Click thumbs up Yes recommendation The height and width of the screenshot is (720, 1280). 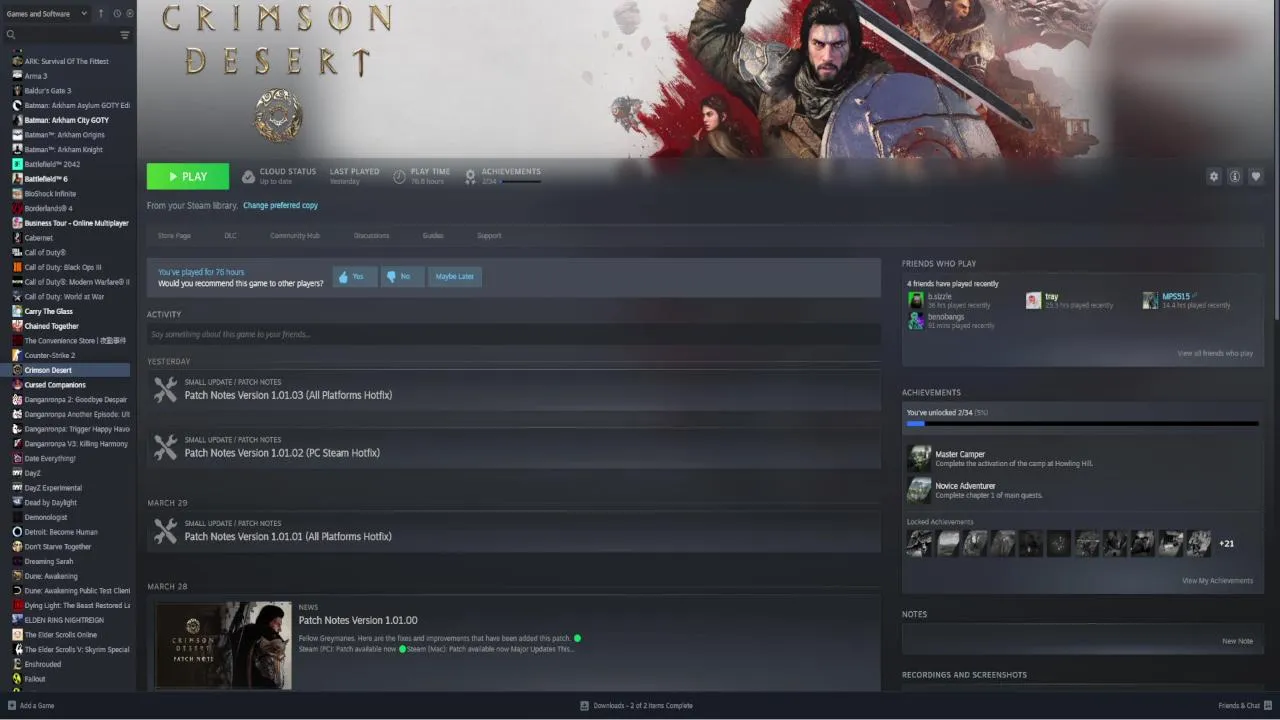coord(354,276)
